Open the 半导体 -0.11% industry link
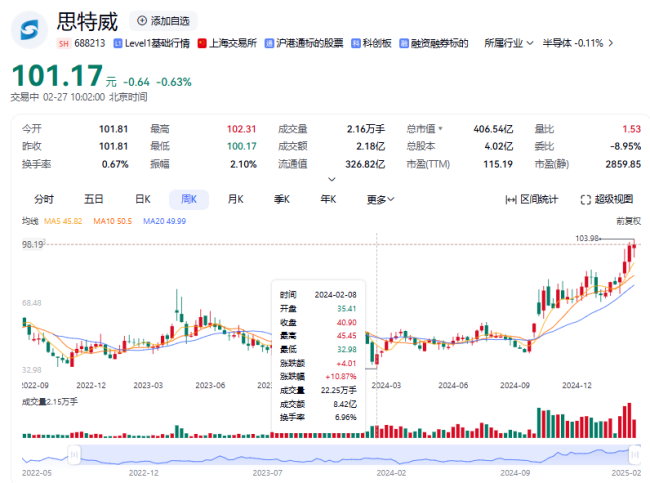650x483 pixels. pyautogui.click(x=573, y=43)
